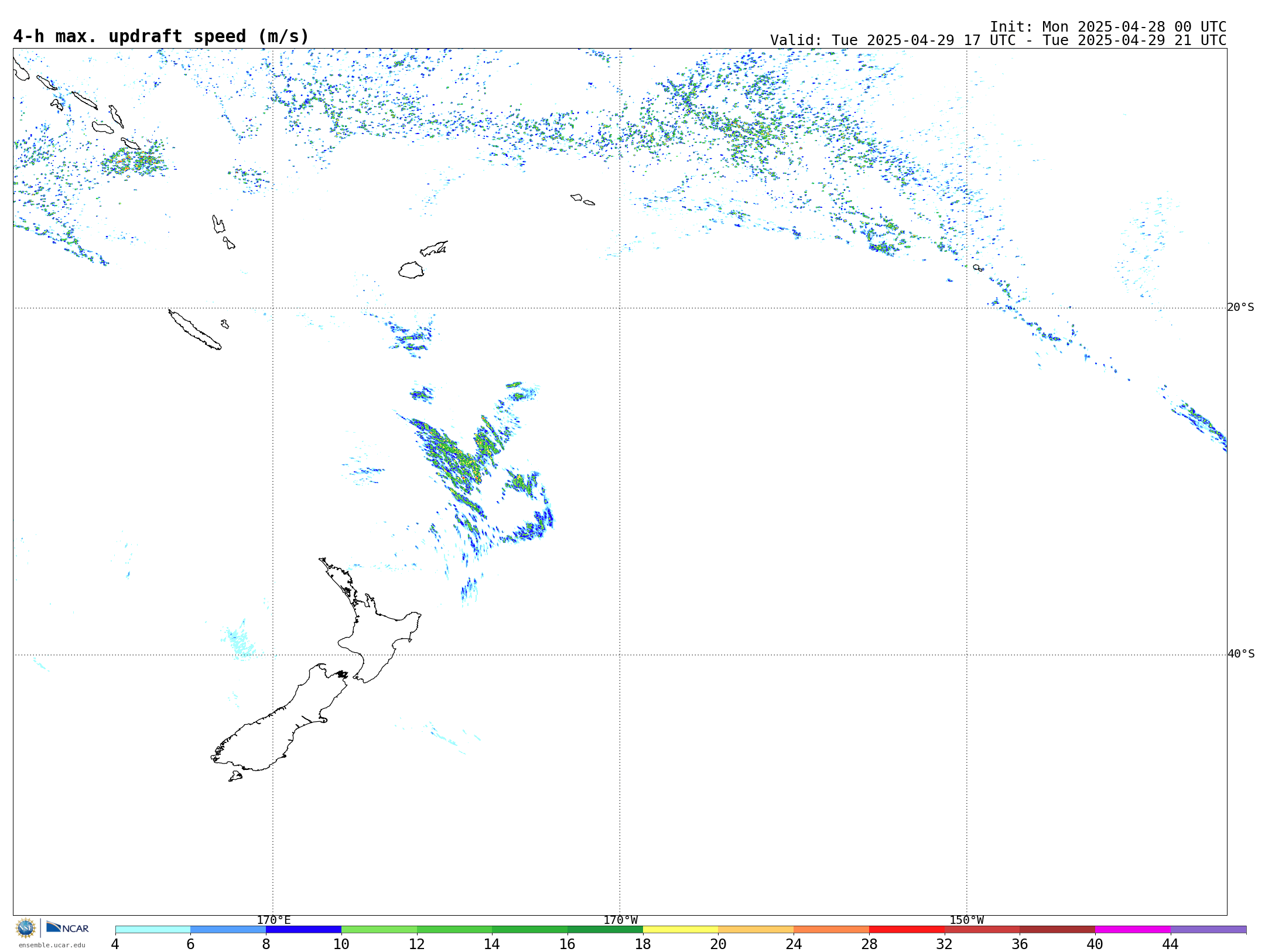Click the 'Valid: Tue 2025-04-29 17 UTC' line

tap(999, 40)
